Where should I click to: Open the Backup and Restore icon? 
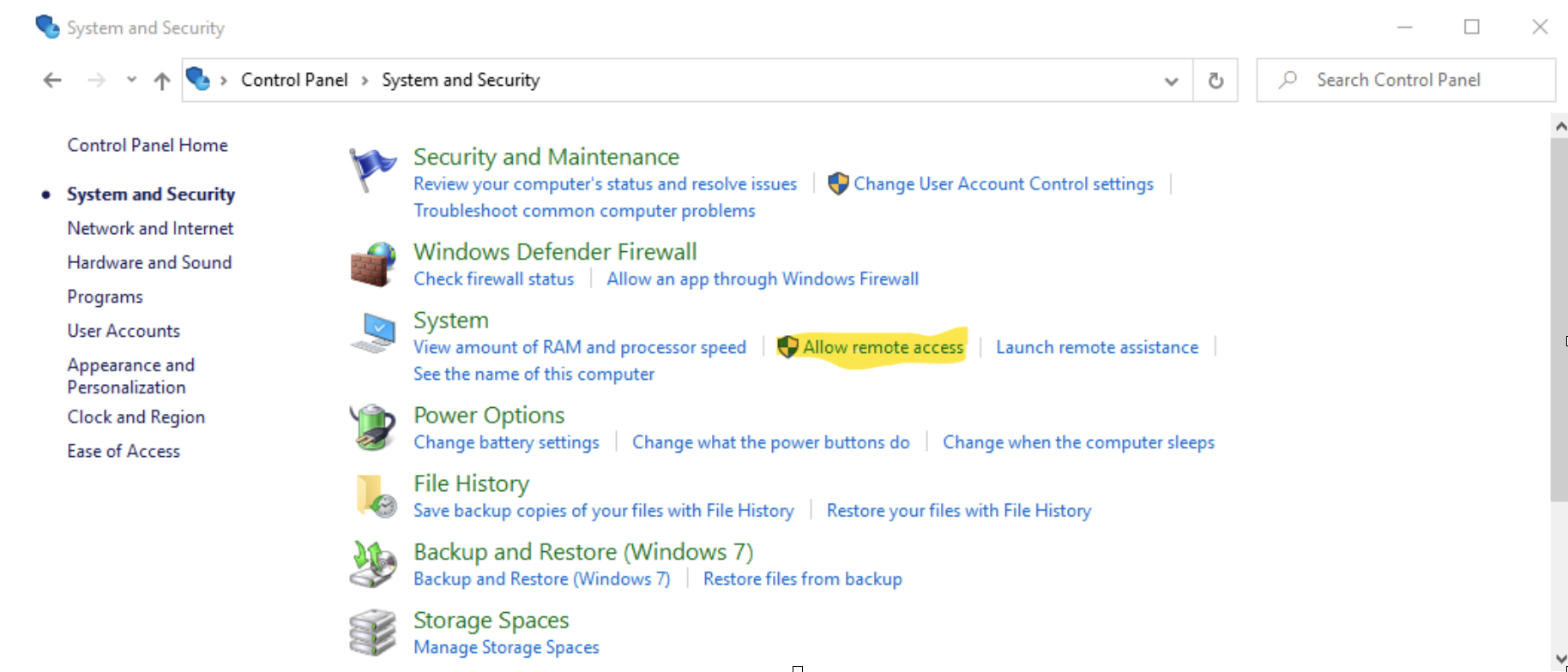click(x=373, y=564)
